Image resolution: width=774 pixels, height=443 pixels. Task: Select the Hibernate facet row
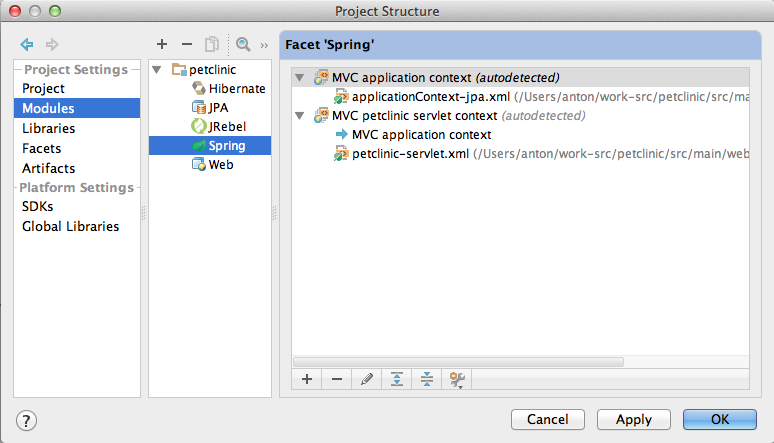[210, 88]
